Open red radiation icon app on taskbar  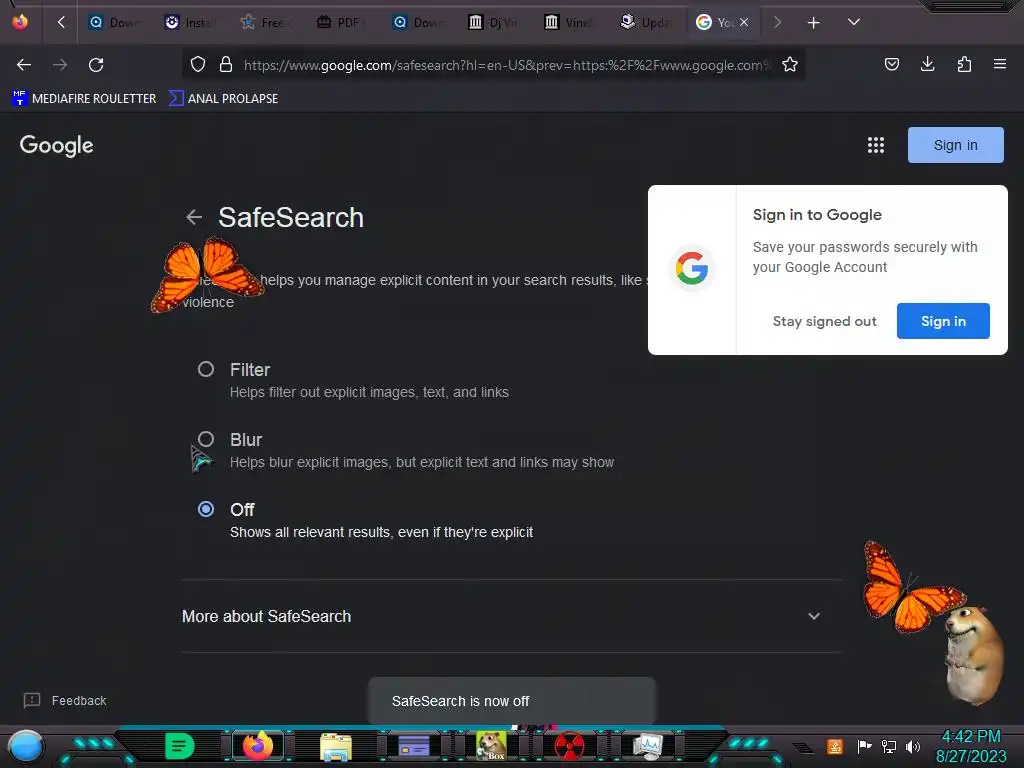(569, 747)
